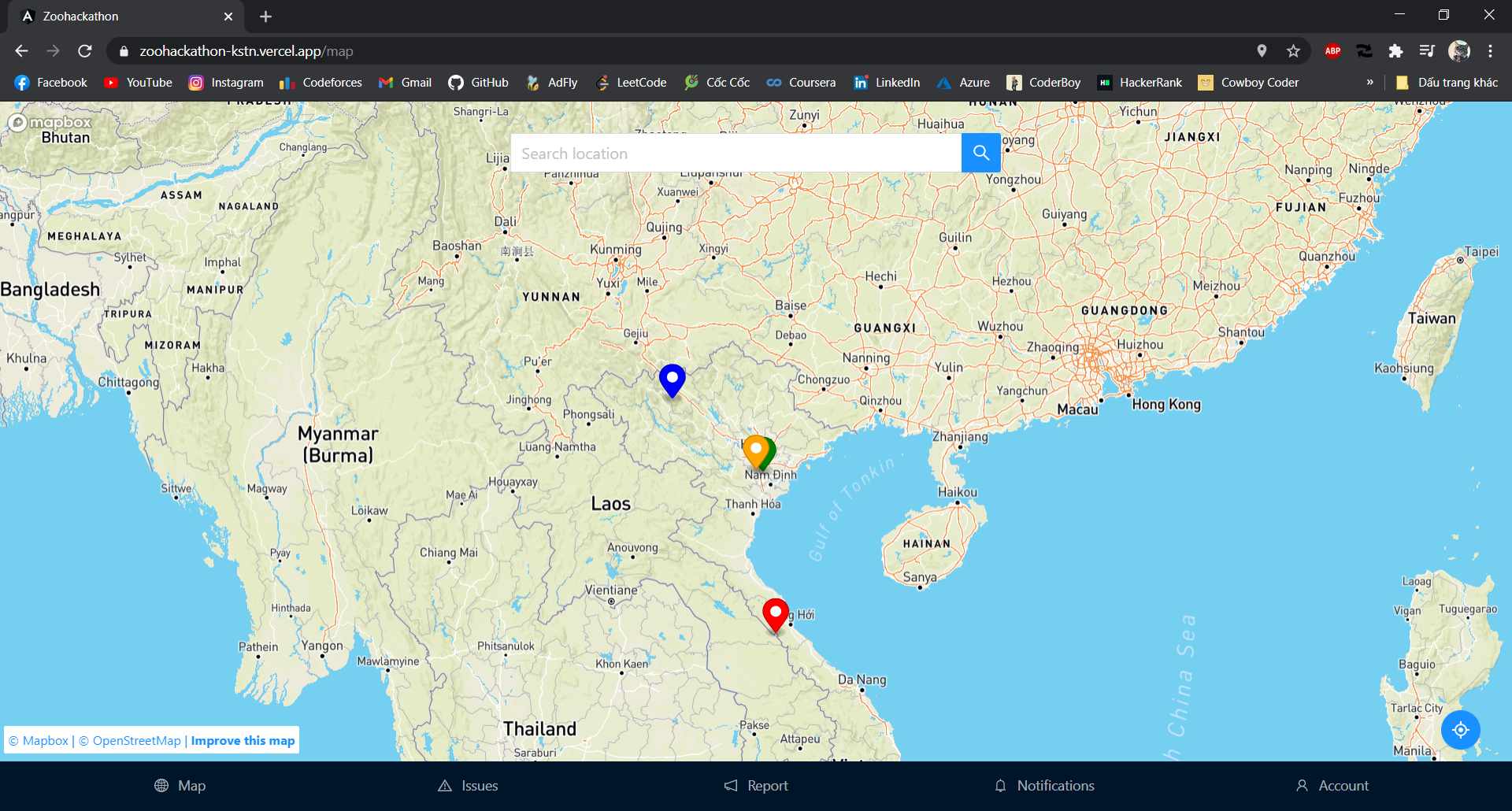Click the locate-me geolocation button

click(x=1460, y=730)
